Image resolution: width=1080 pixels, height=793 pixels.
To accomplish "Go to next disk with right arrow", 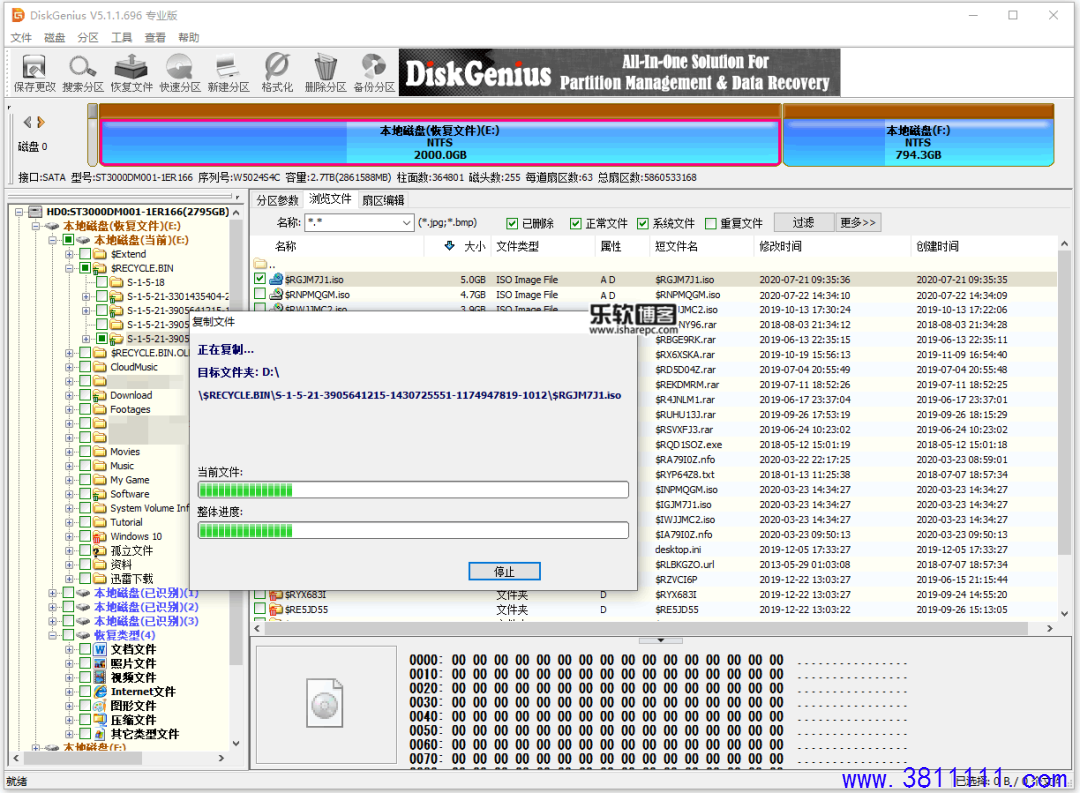I will click(x=41, y=122).
